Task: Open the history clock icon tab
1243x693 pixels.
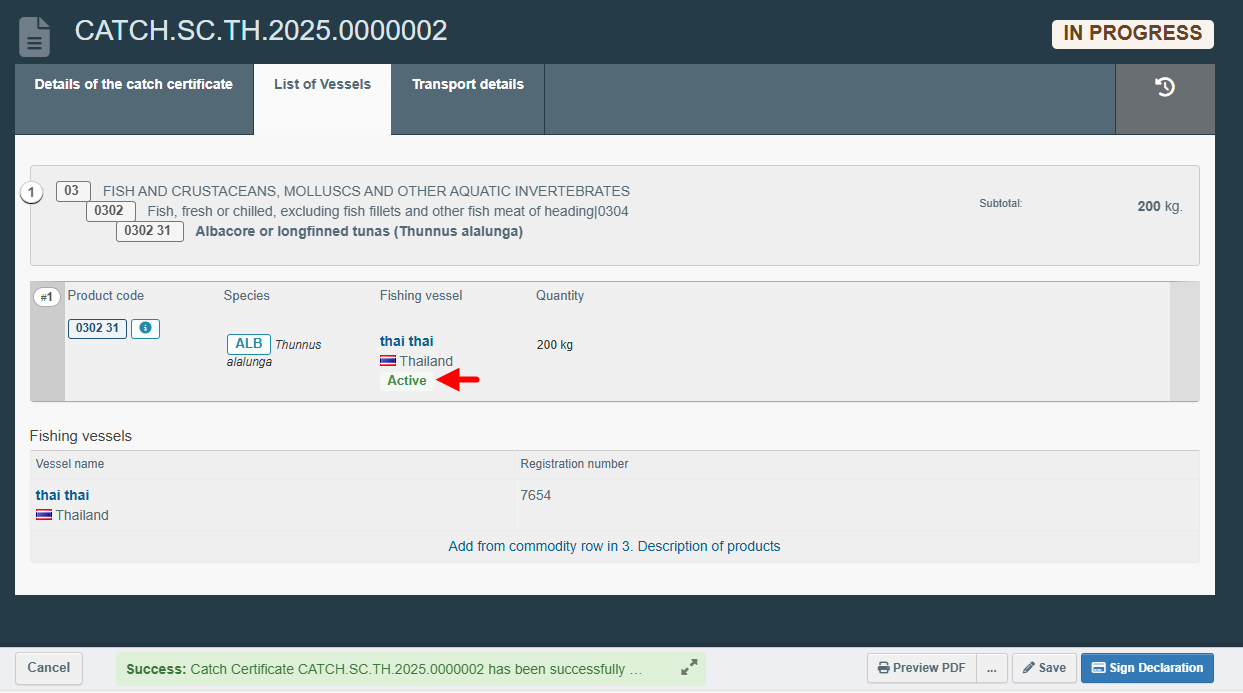Action: pyautogui.click(x=1165, y=88)
